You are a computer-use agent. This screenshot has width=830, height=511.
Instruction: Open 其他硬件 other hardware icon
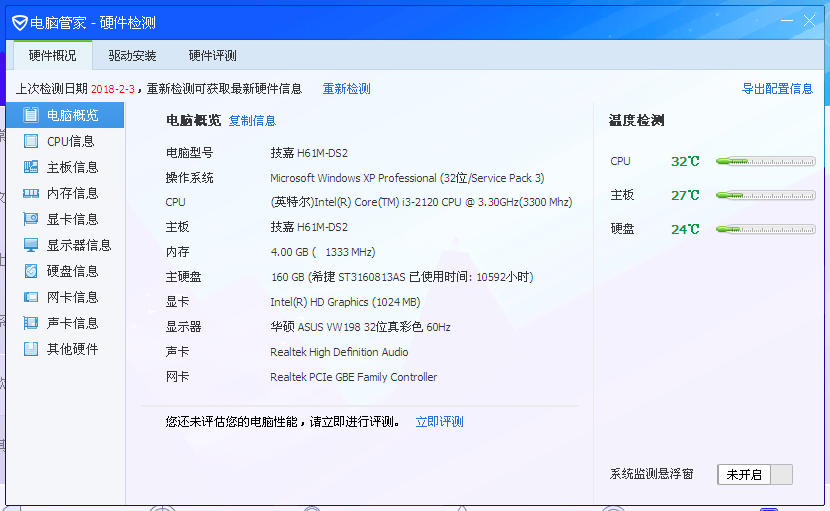point(31,349)
